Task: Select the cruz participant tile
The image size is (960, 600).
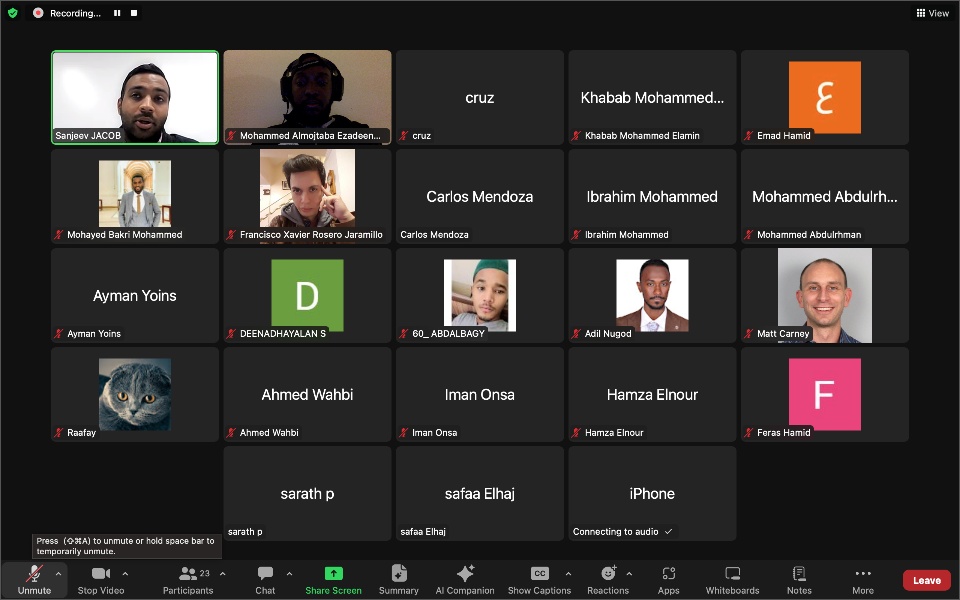Action: 479,97
